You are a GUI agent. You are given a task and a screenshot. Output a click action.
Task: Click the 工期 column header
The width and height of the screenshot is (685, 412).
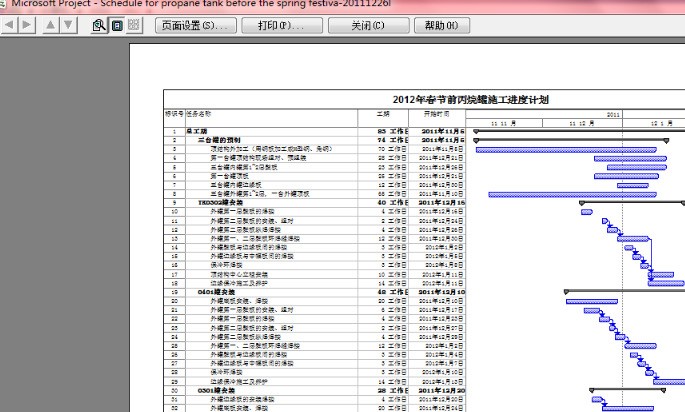click(383, 114)
